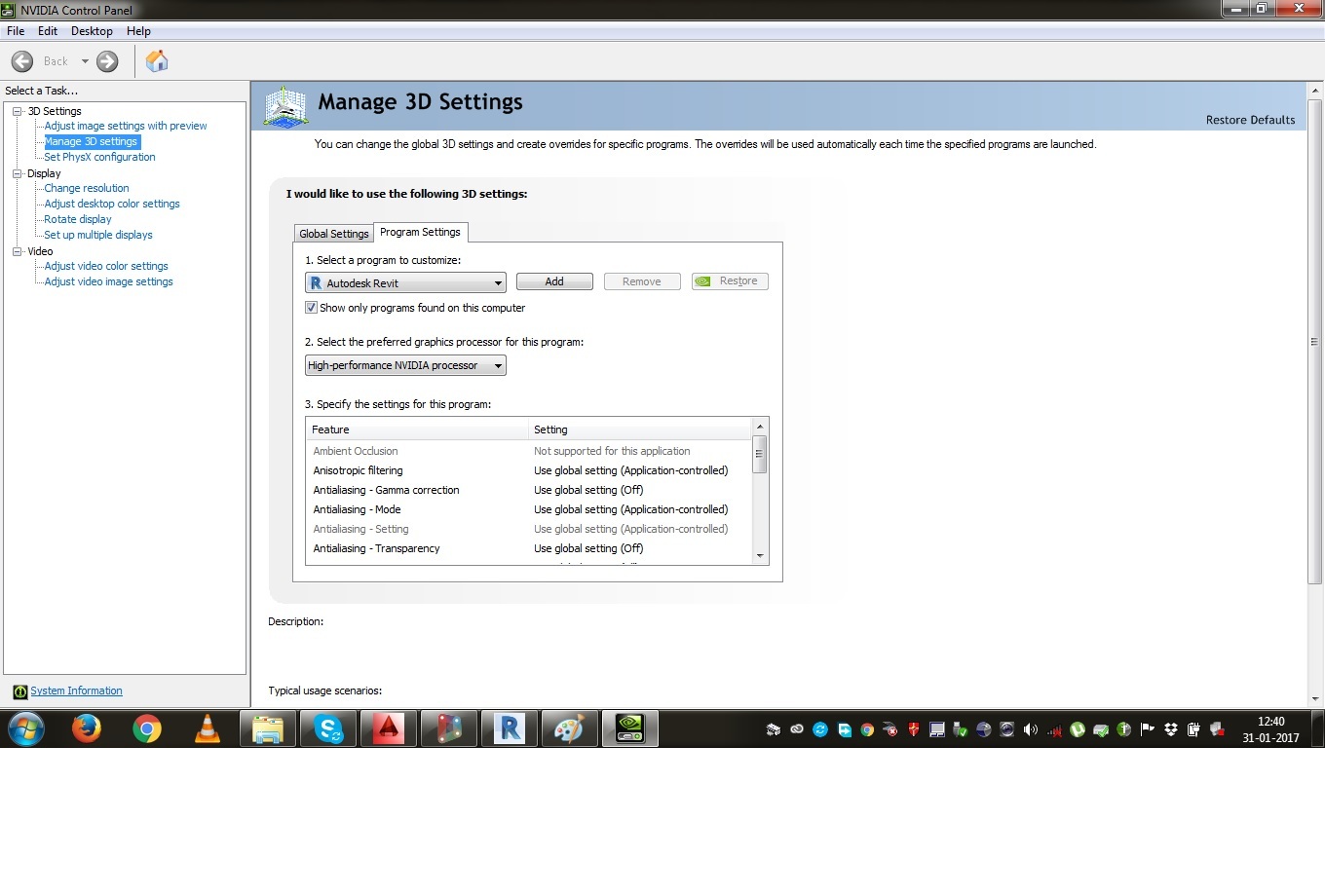Collapse the Display tree node
1325x896 pixels.
17,173
